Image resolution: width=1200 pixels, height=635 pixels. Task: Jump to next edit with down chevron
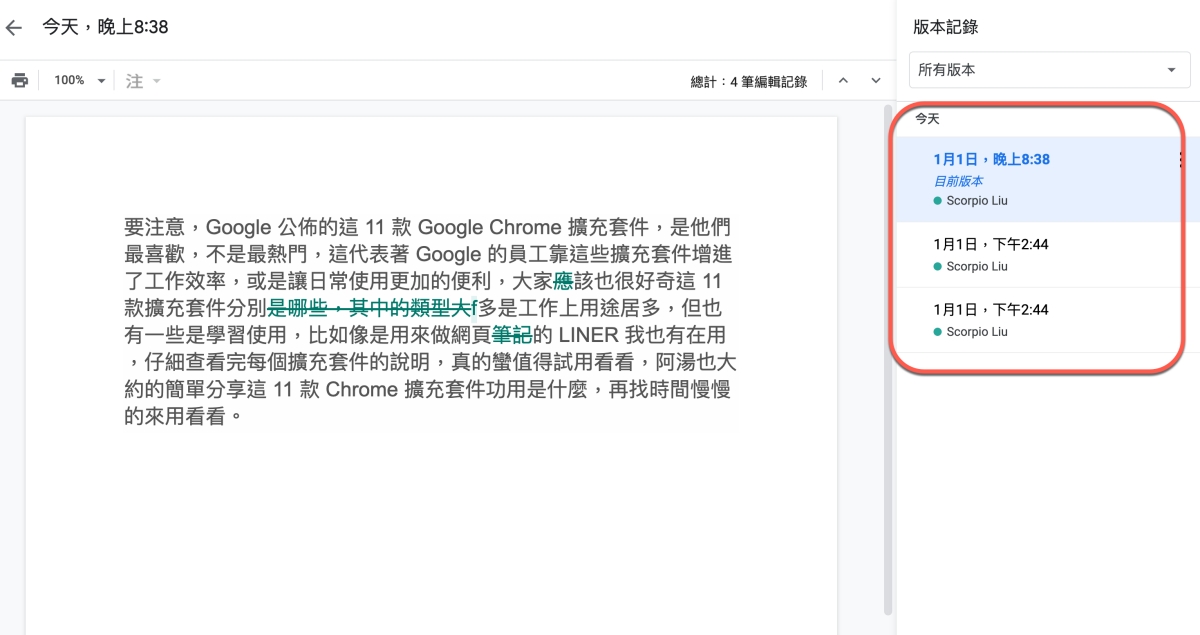click(x=876, y=81)
